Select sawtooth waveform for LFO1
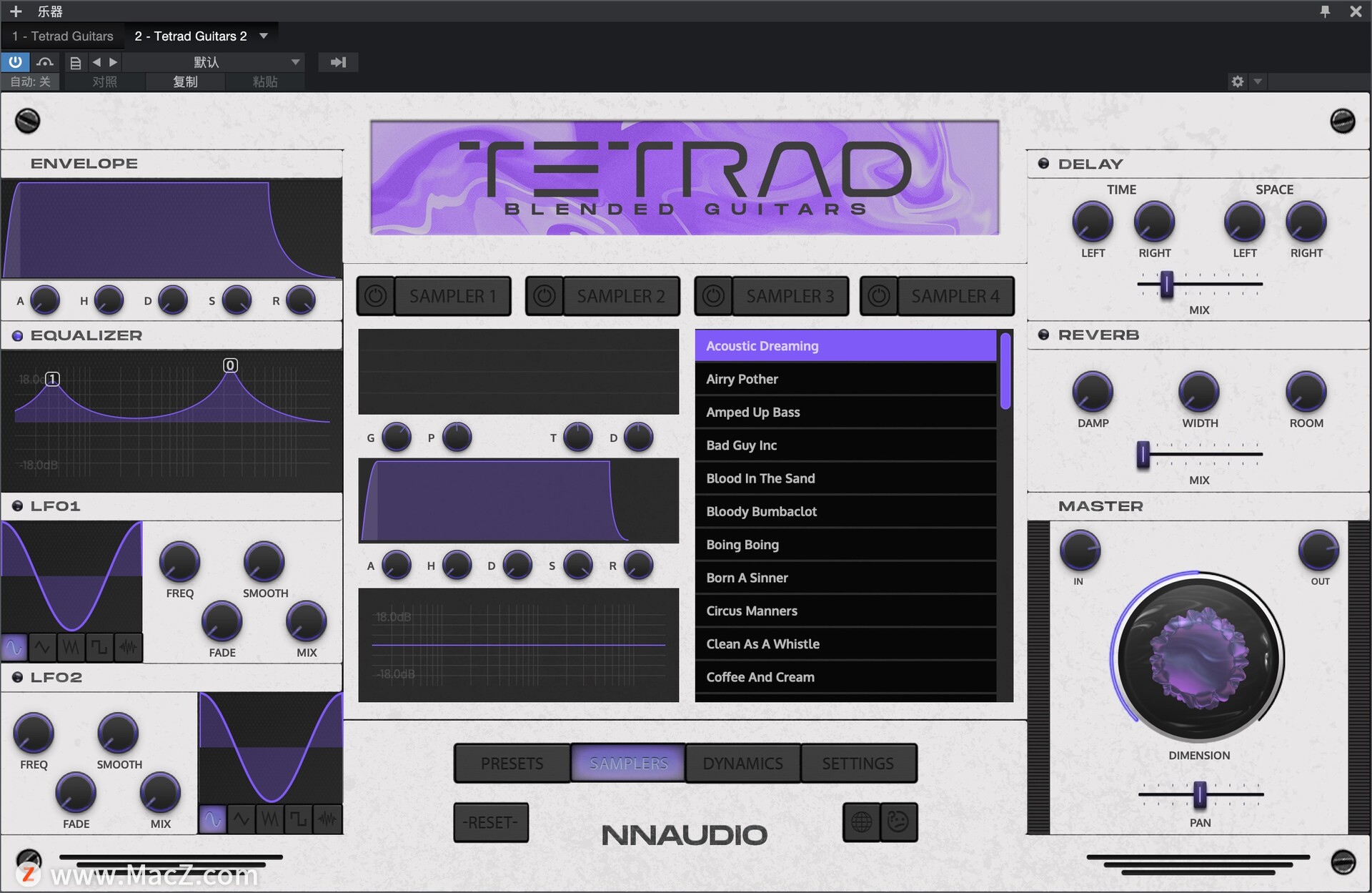1372x893 pixels. [x=71, y=648]
